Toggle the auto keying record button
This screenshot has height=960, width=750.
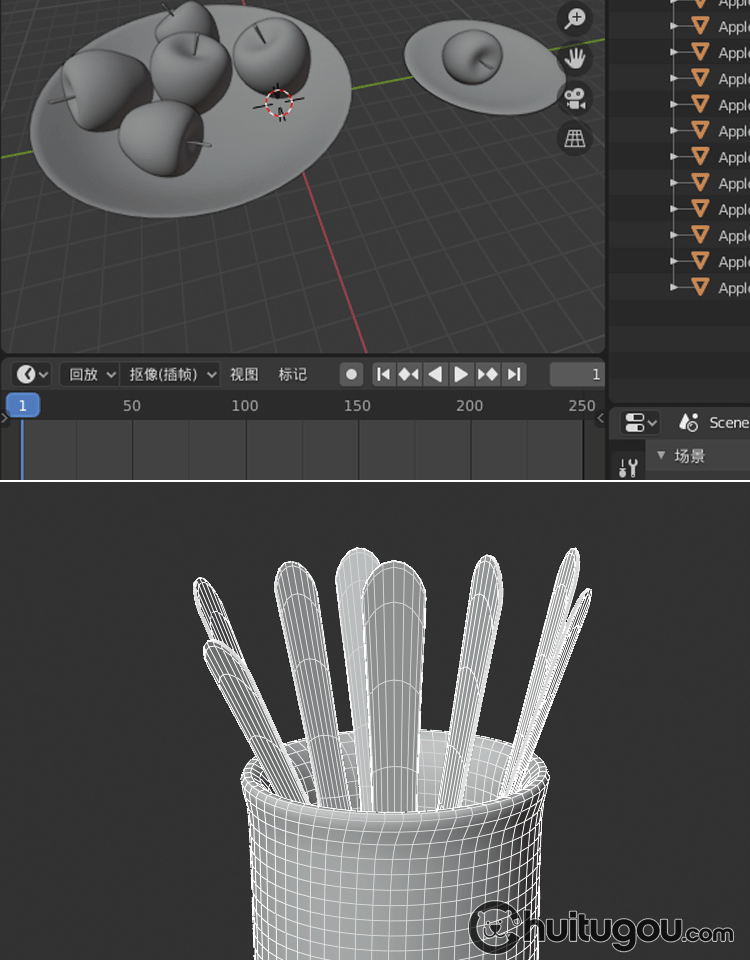tap(351, 375)
